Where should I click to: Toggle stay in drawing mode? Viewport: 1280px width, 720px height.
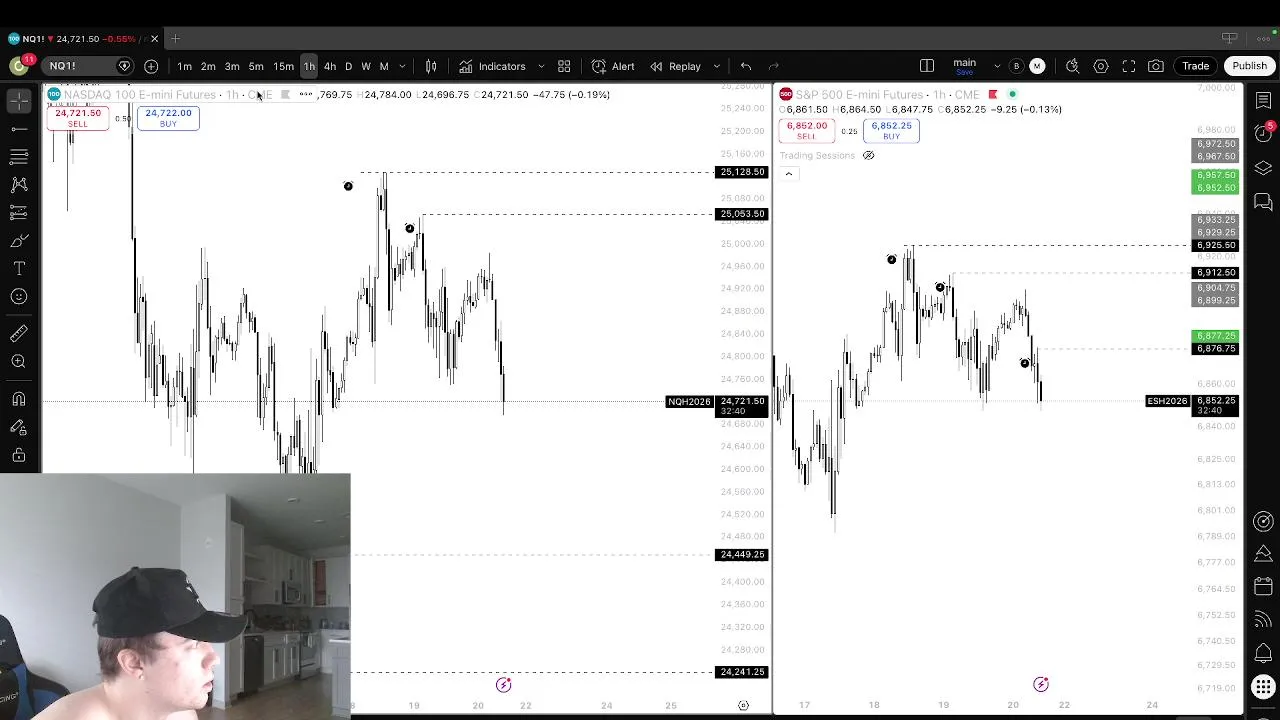[x=19, y=427]
